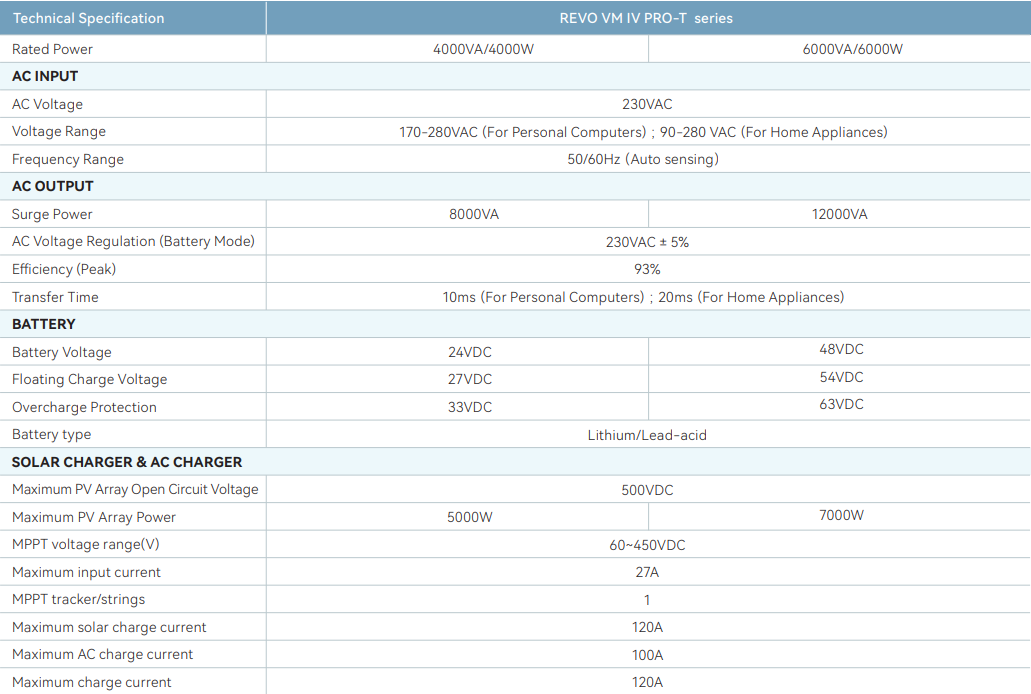Click the 'Overcharge Protection' row label

84,407
